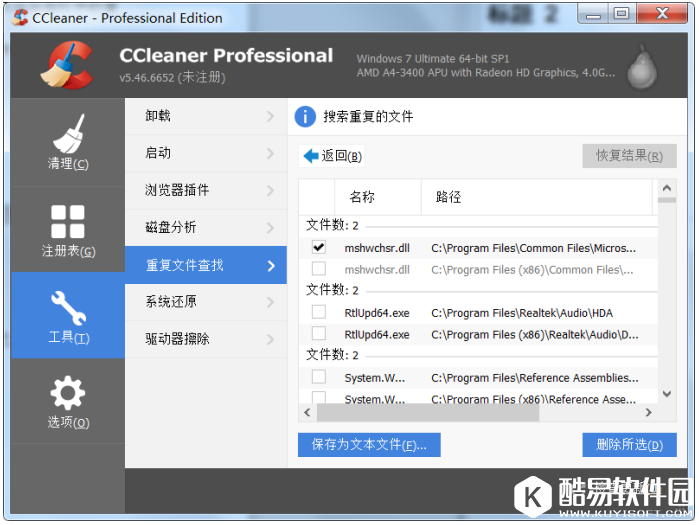
Task: Expand the 卸载 menu chevron
Action: point(270,116)
